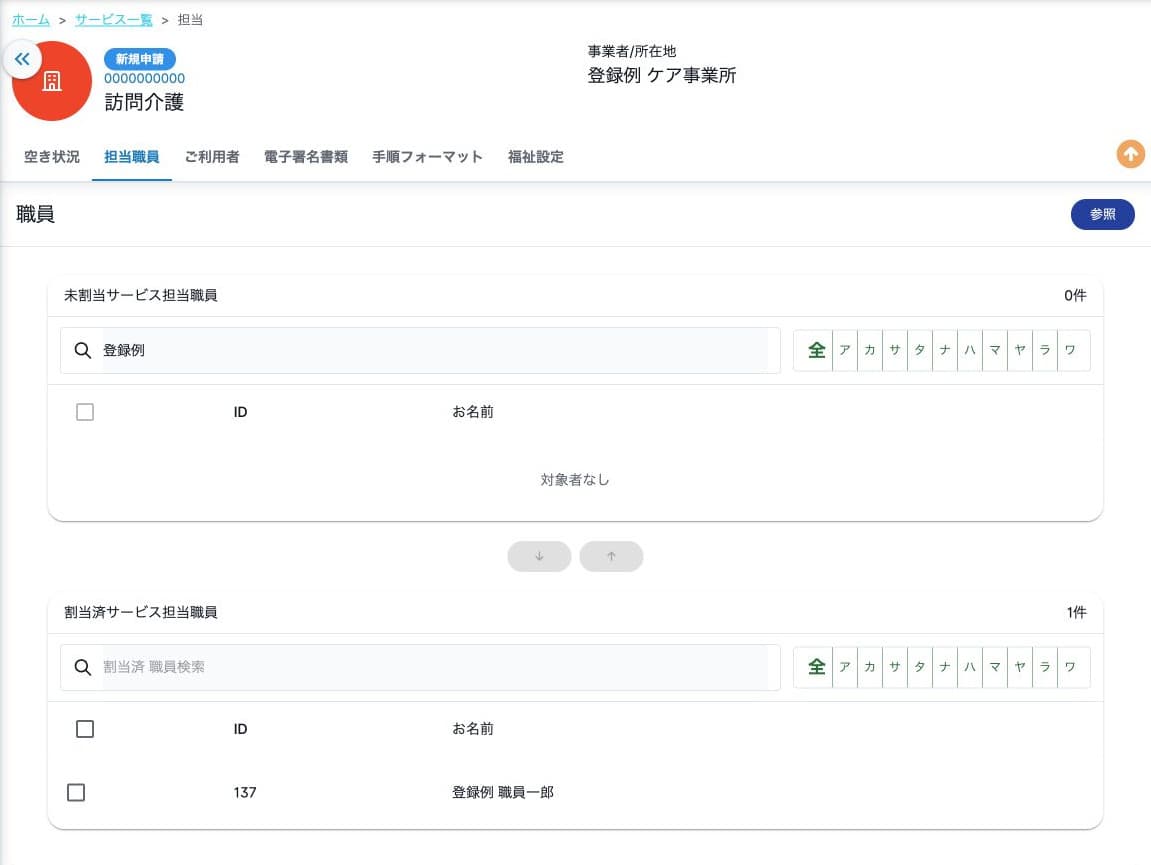Select マ filter in assigned staff list
Image resolution: width=1151 pixels, height=865 pixels.
995,667
